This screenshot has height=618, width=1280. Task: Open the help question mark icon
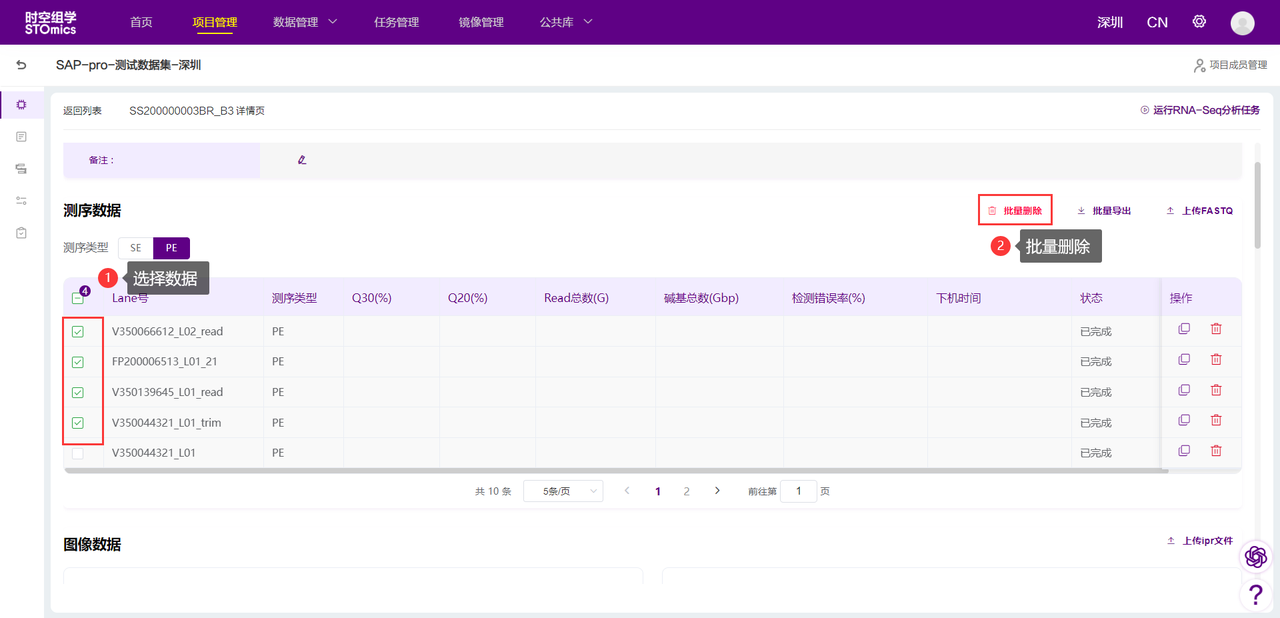(x=1255, y=595)
